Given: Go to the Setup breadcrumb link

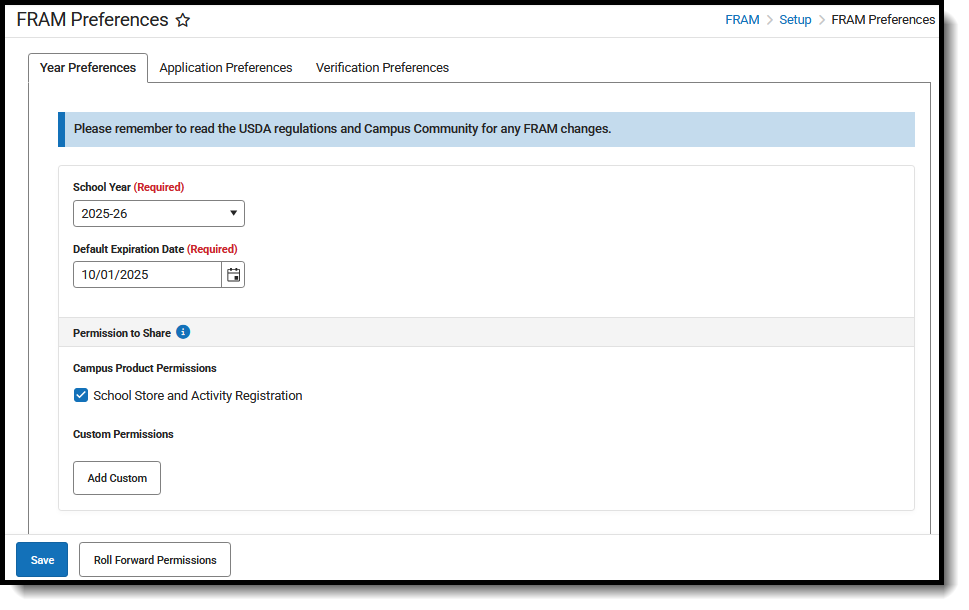Looking at the screenshot, I should 795,20.
